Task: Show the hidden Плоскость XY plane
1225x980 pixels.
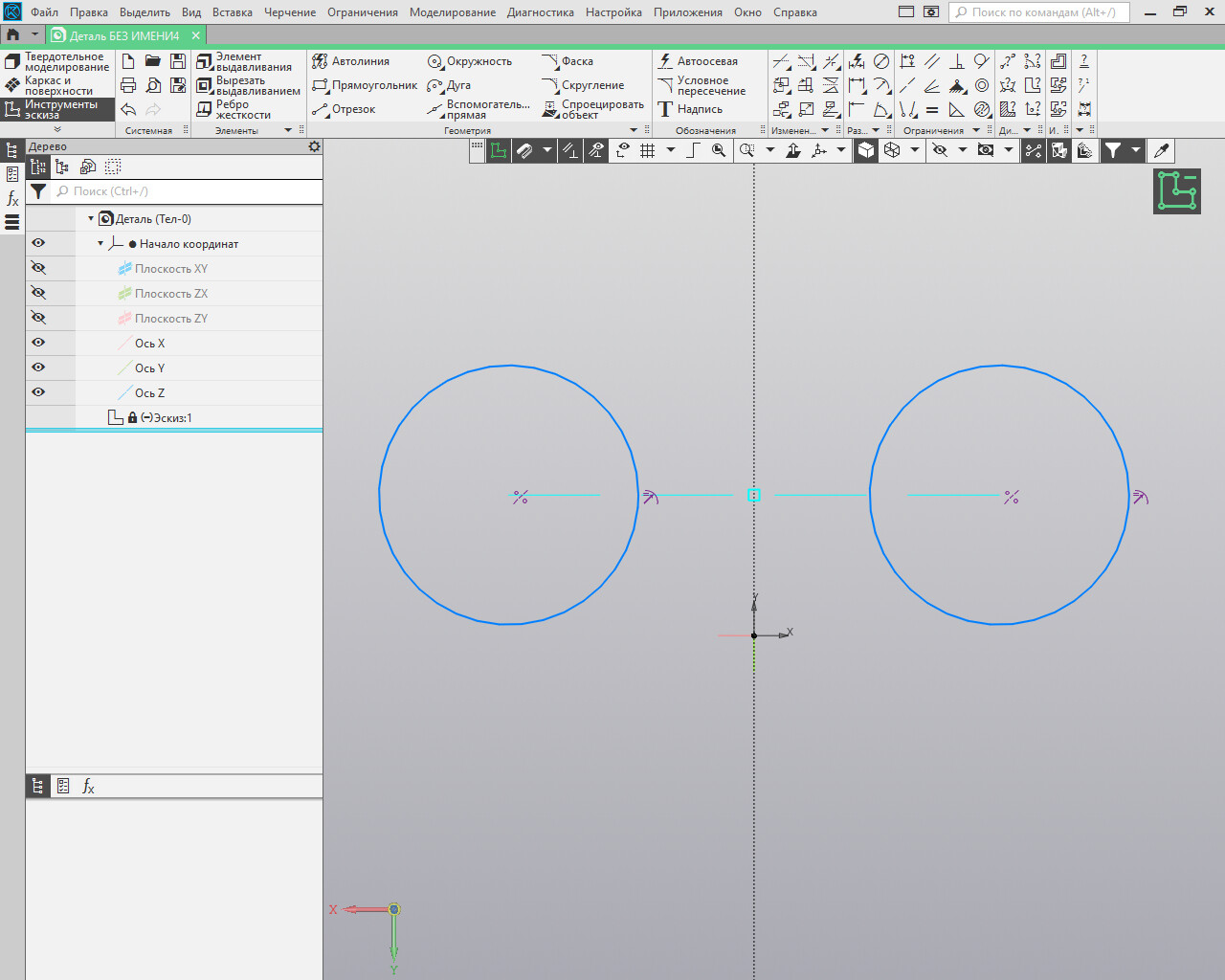Action: pos(38,268)
